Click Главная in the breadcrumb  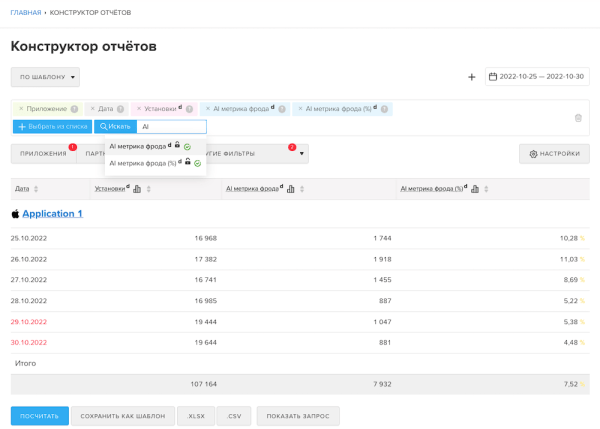tap(26, 12)
